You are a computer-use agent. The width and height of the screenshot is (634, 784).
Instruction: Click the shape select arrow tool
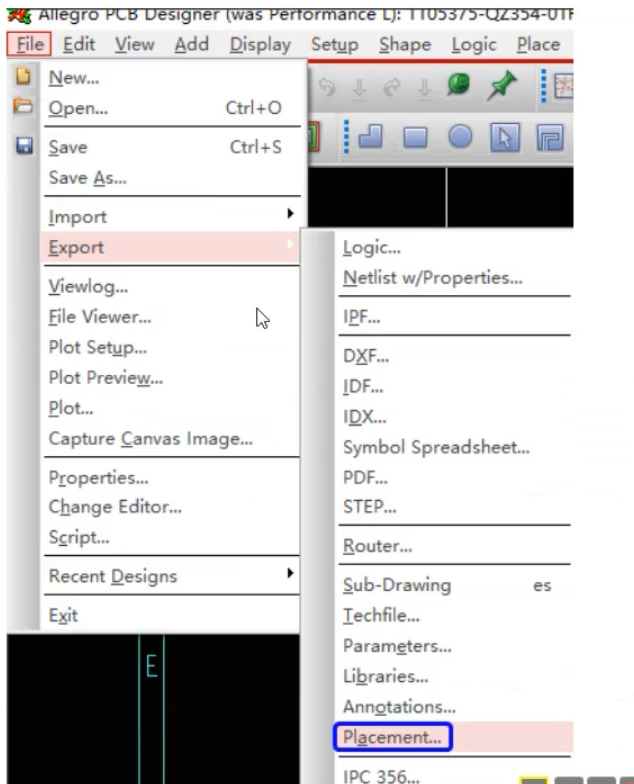tap(505, 137)
